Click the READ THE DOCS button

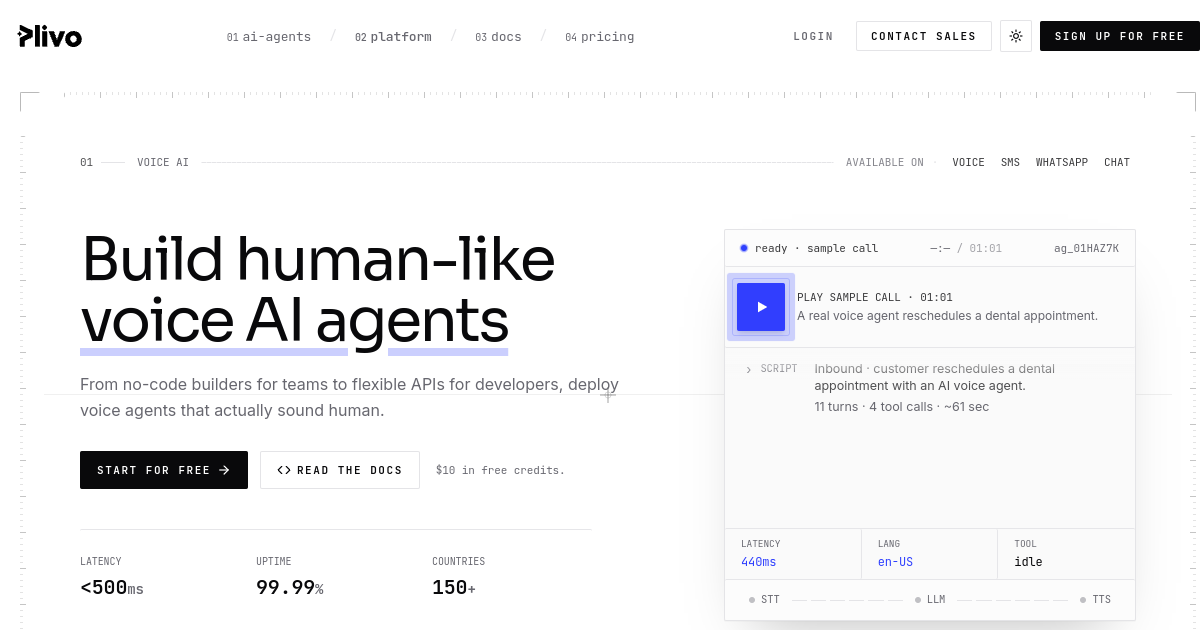click(340, 470)
